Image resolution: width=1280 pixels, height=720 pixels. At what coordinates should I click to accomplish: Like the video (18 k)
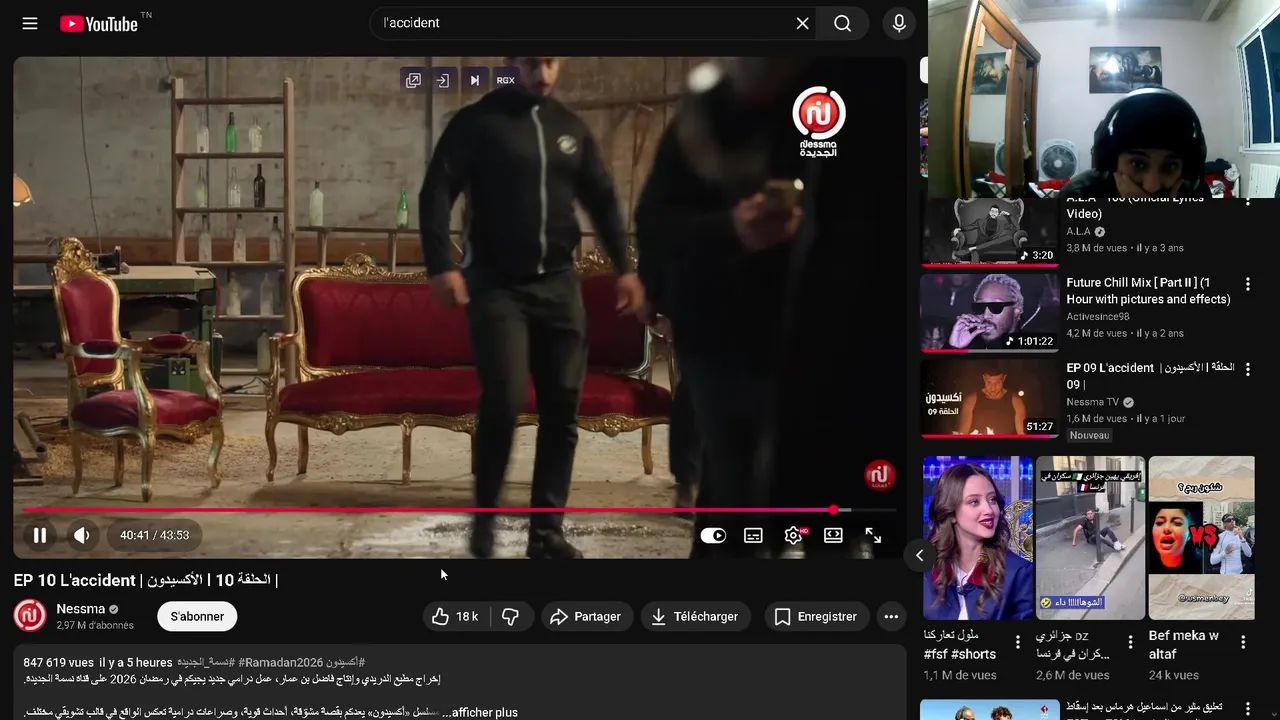(x=456, y=617)
